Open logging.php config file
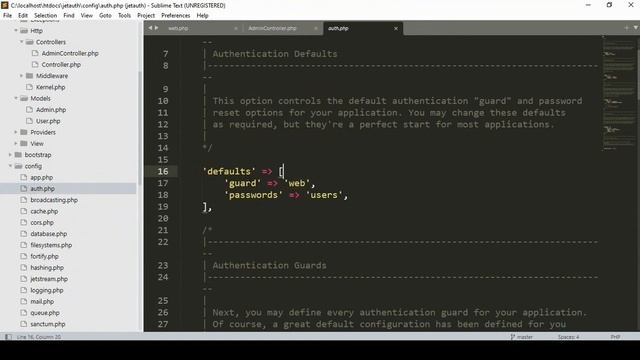This screenshot has height=360, width=640. point(47,290)
